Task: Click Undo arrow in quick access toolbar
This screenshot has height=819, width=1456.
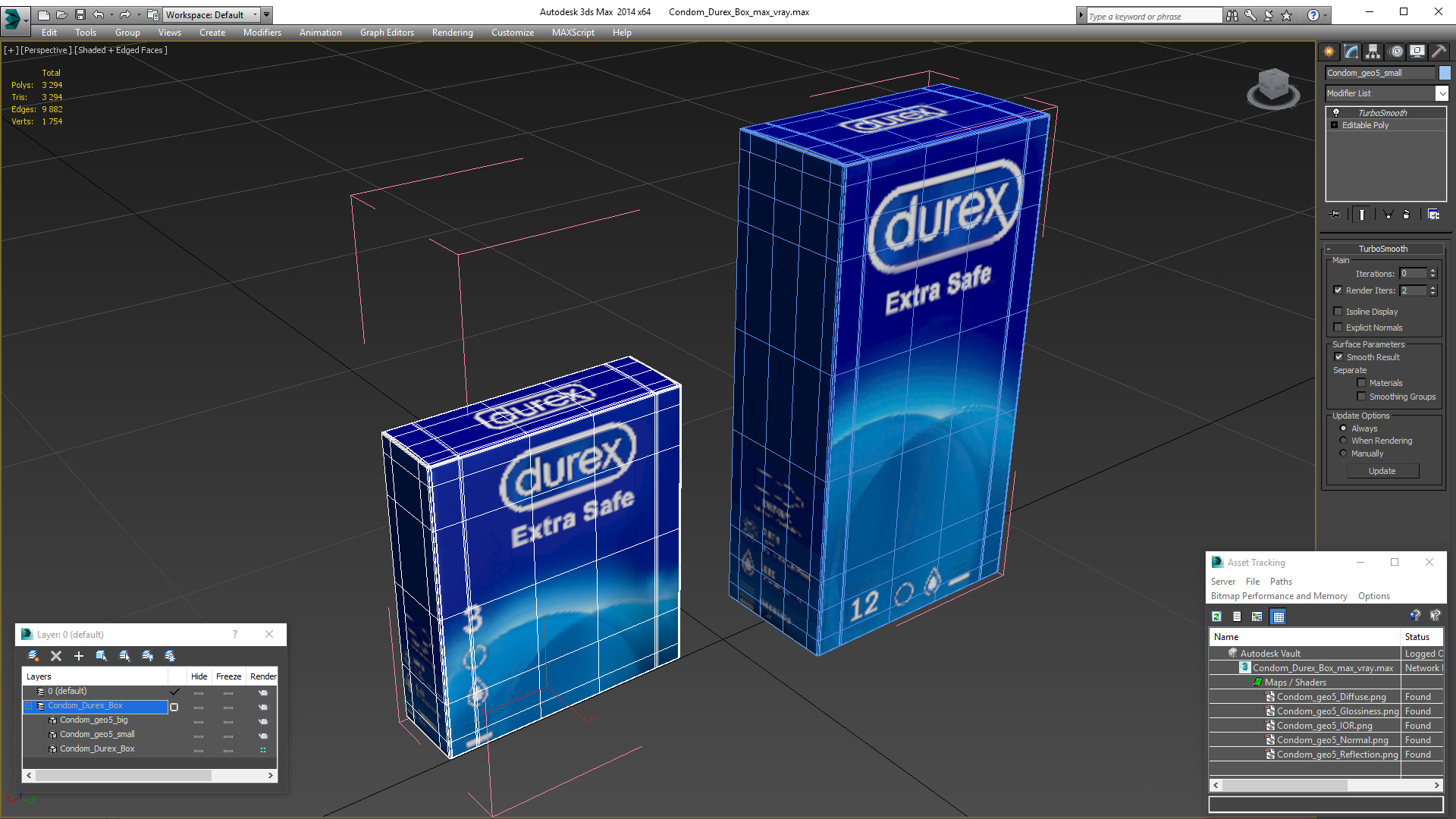Action: pyautogui.click(x=99, y=14)
